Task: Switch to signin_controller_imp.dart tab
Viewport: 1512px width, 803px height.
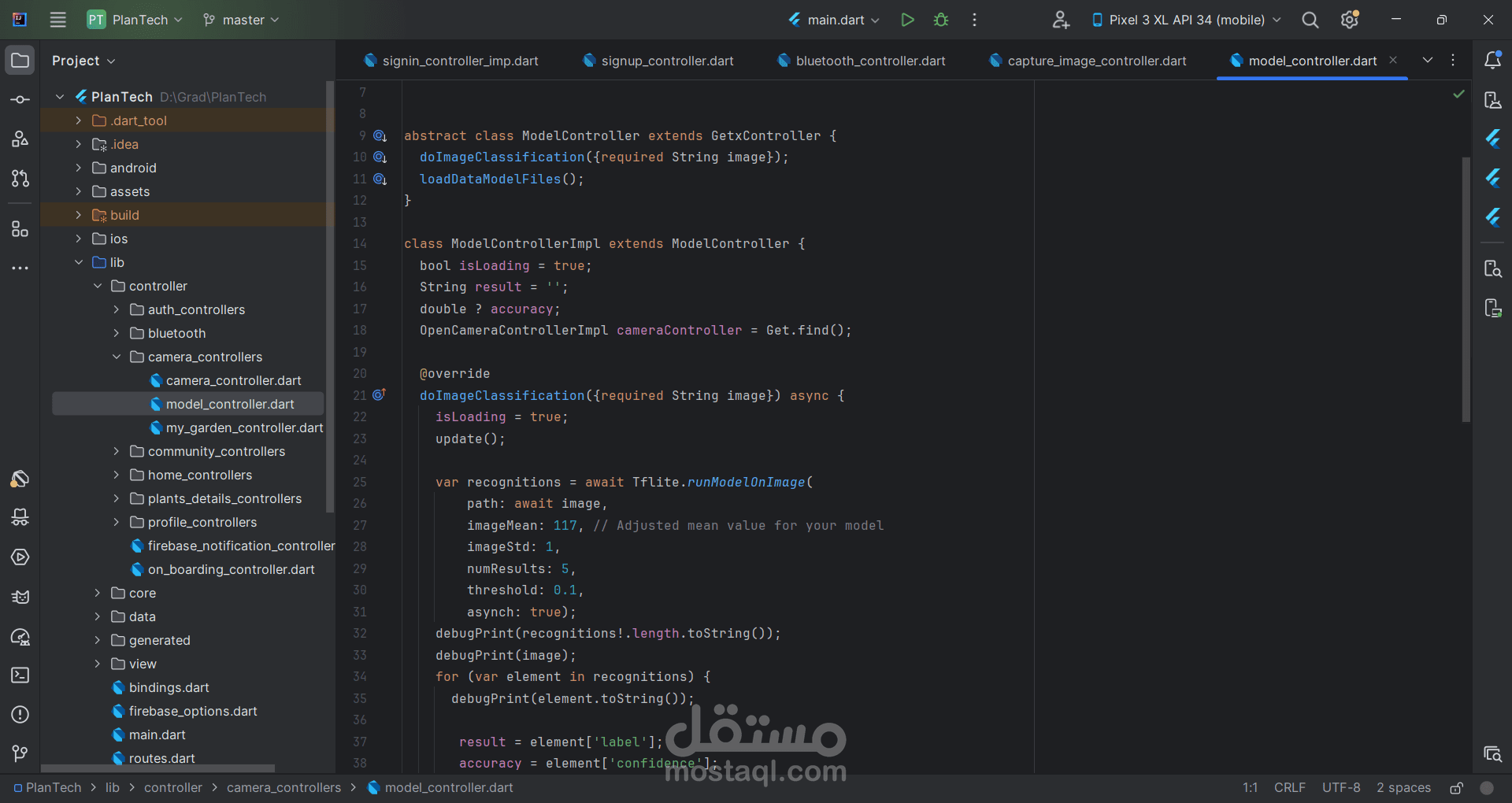Action: click(x=451, y=61)
